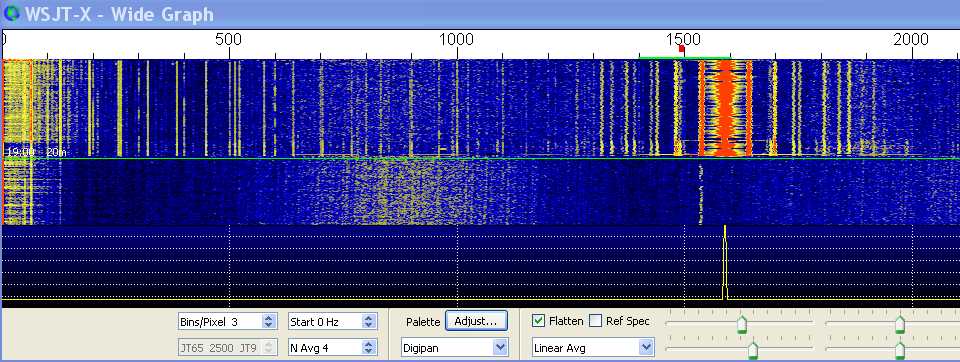Raise the Start Hz value using up arrow
Image resolution: width=960 pixels, height=362 pixels.
pyautogui.click(x=368, y=318)
